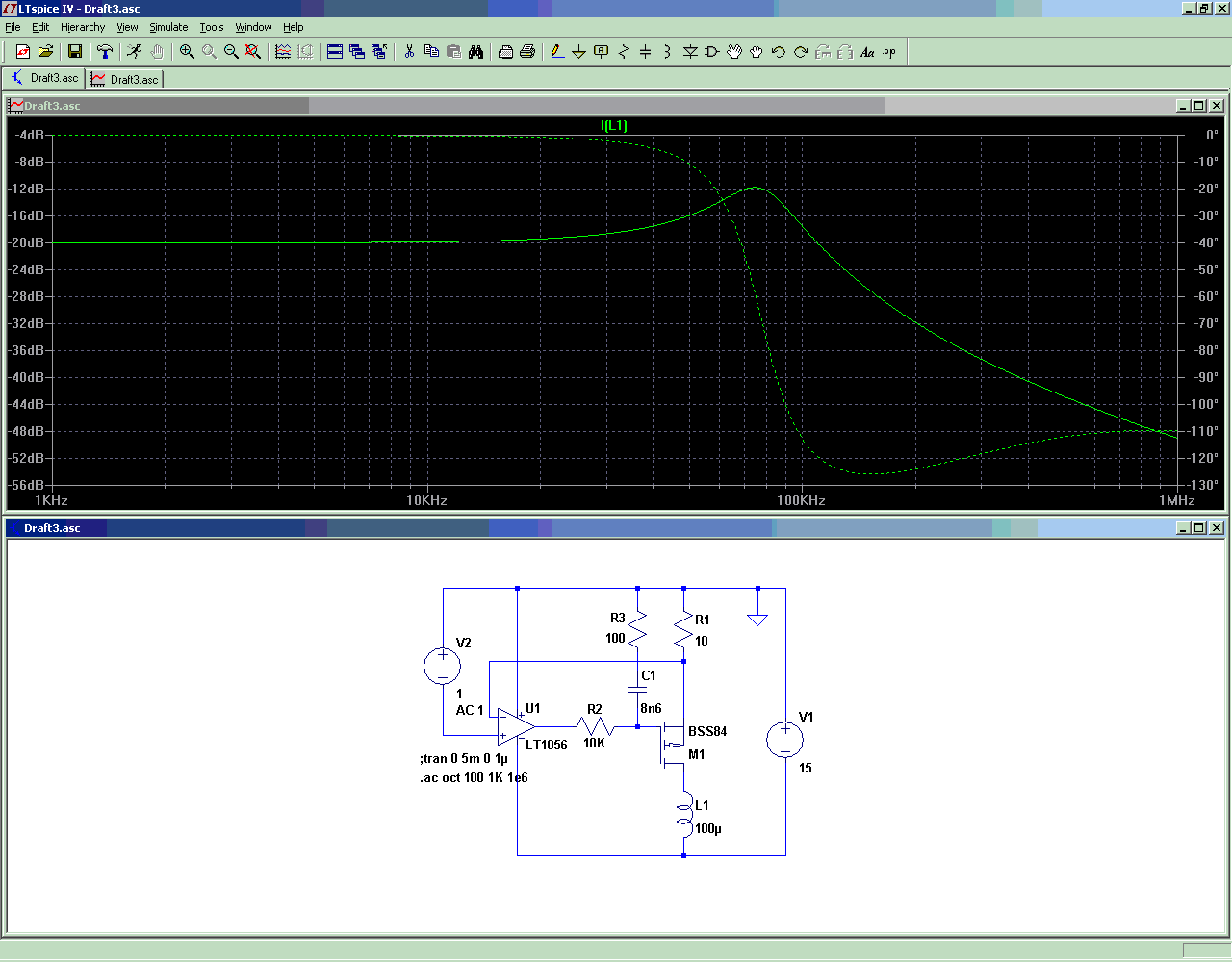The height and width of the screenshot is (962, 1232).
Task: Click the Copy icon in toolbar
Action: [431, 52]
